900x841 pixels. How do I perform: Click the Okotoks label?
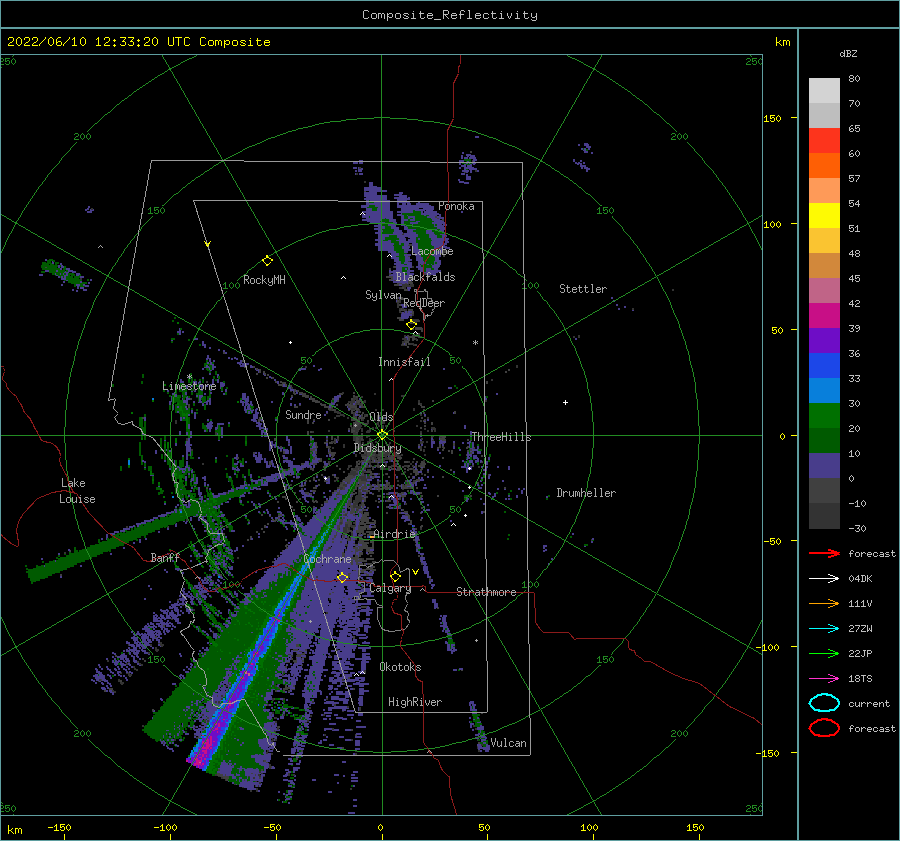tap(400, 667)
